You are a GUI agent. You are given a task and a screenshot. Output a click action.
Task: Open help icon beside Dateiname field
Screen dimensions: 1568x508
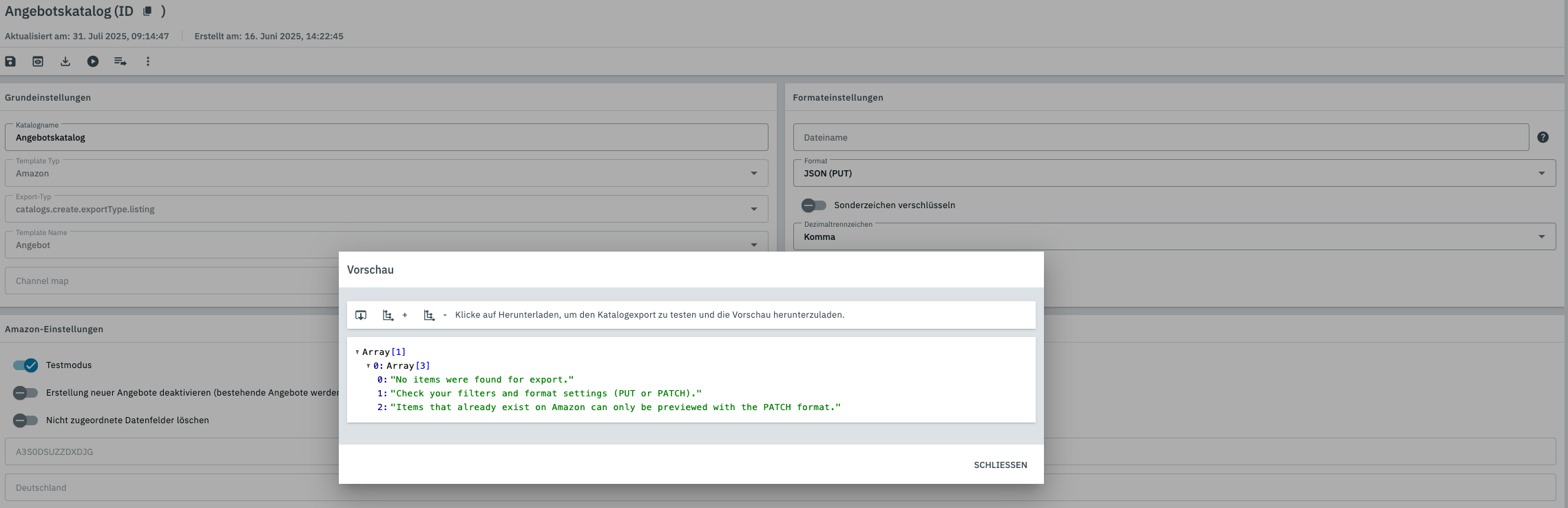pyautogui.click(x=1543, y=137)
